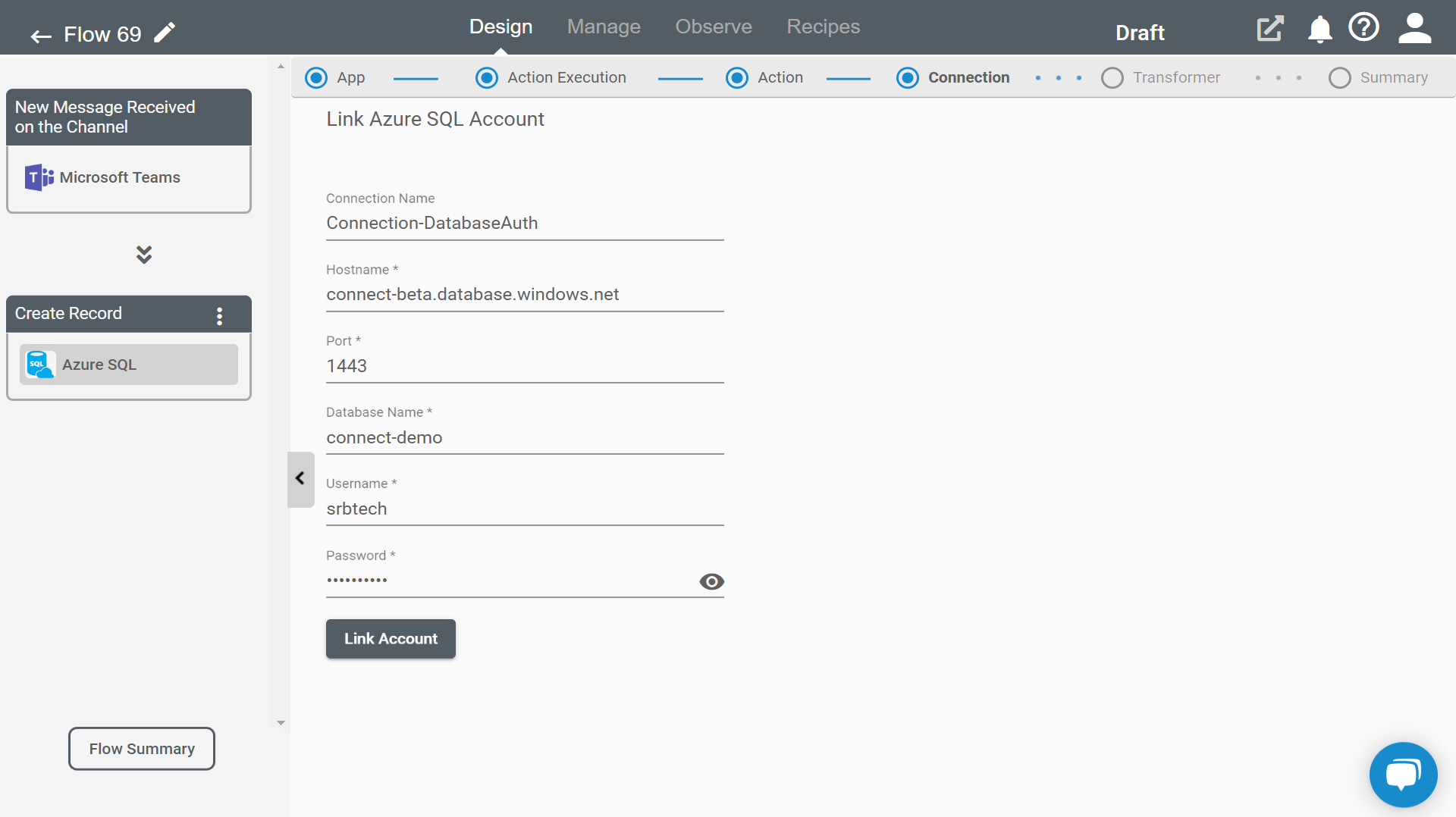
Task: Click the Hostname input field
Action: (525, 295)
